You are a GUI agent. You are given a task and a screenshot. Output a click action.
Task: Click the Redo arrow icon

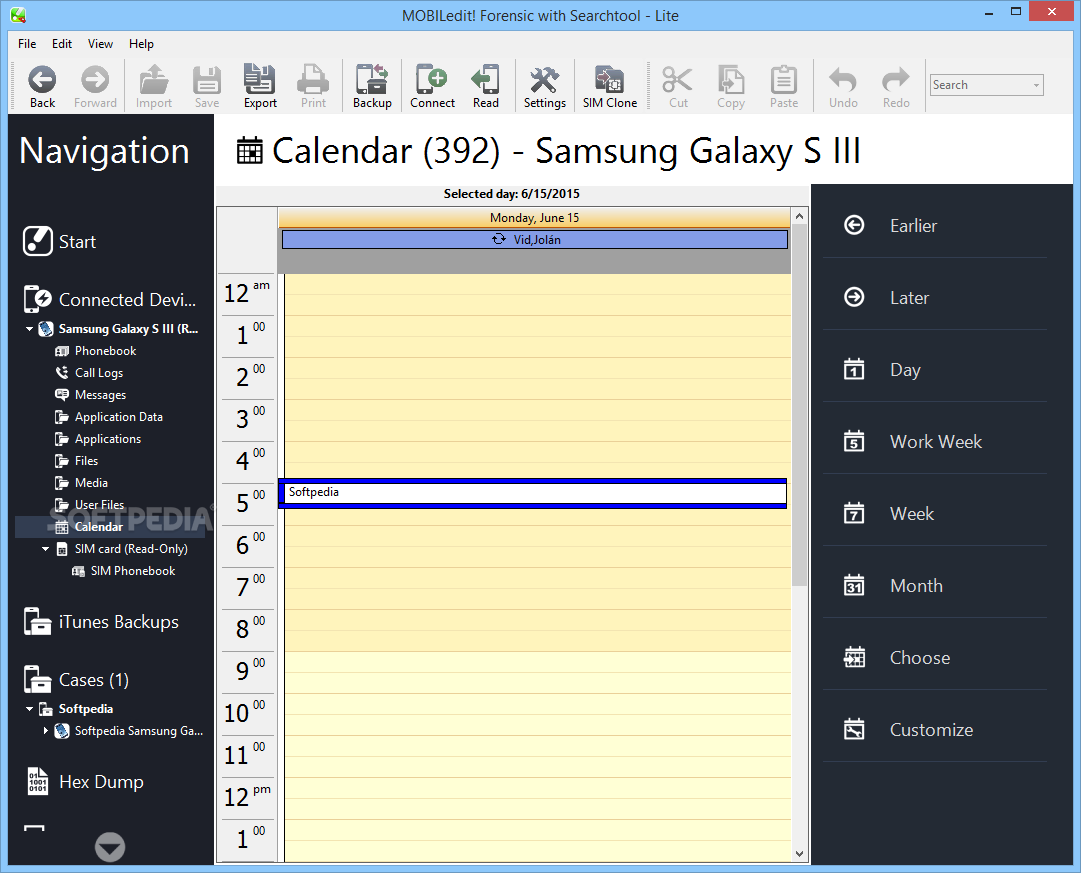pyautogui.click(x=896, y=80)
